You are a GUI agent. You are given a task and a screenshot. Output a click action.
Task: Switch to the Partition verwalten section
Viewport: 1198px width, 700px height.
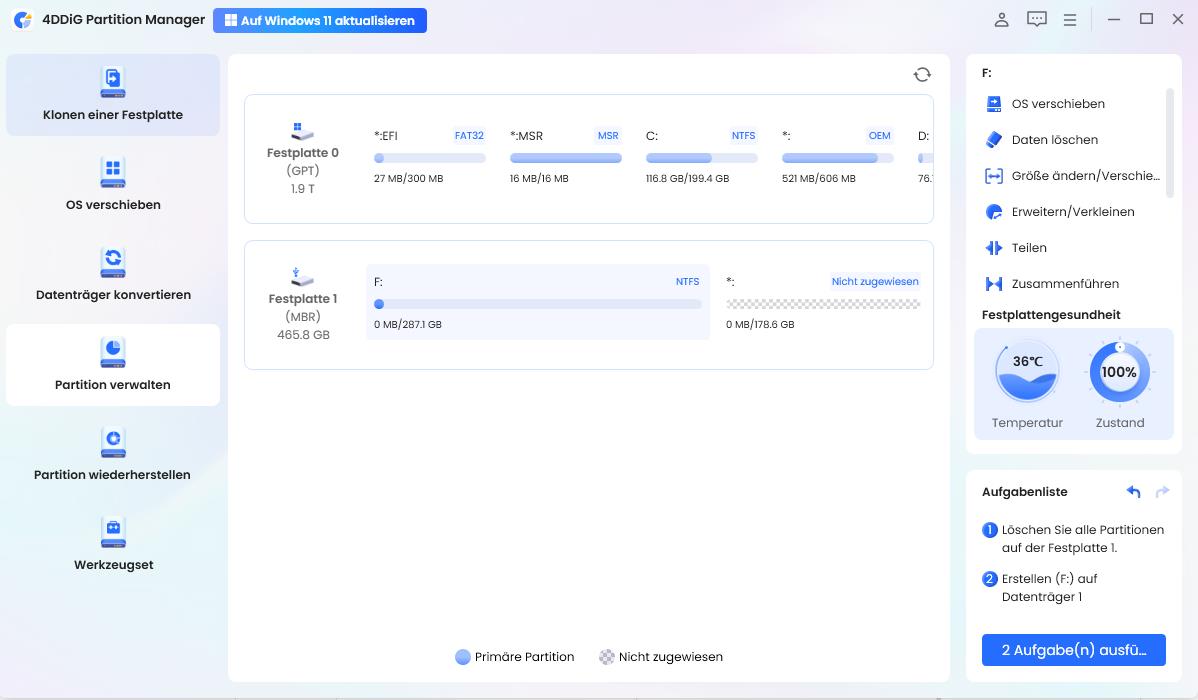[x=112, y=365]
